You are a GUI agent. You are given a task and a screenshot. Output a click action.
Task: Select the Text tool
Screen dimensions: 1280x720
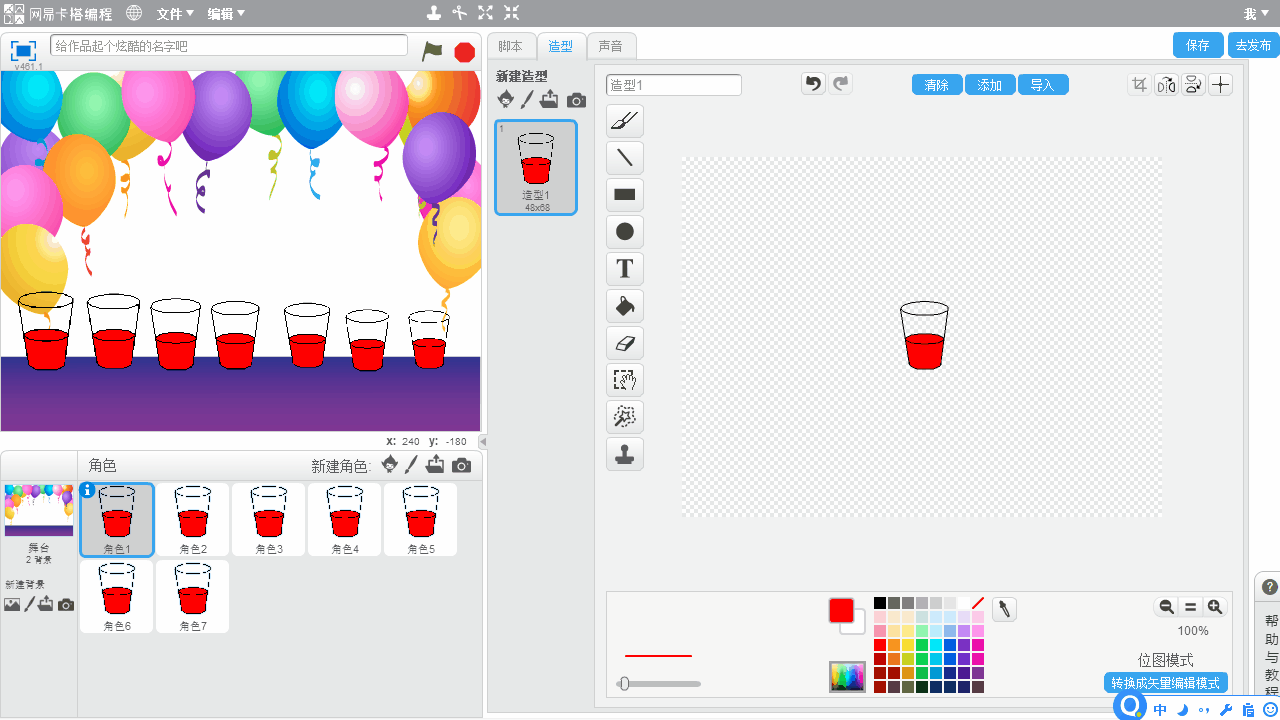coord(625,269)
